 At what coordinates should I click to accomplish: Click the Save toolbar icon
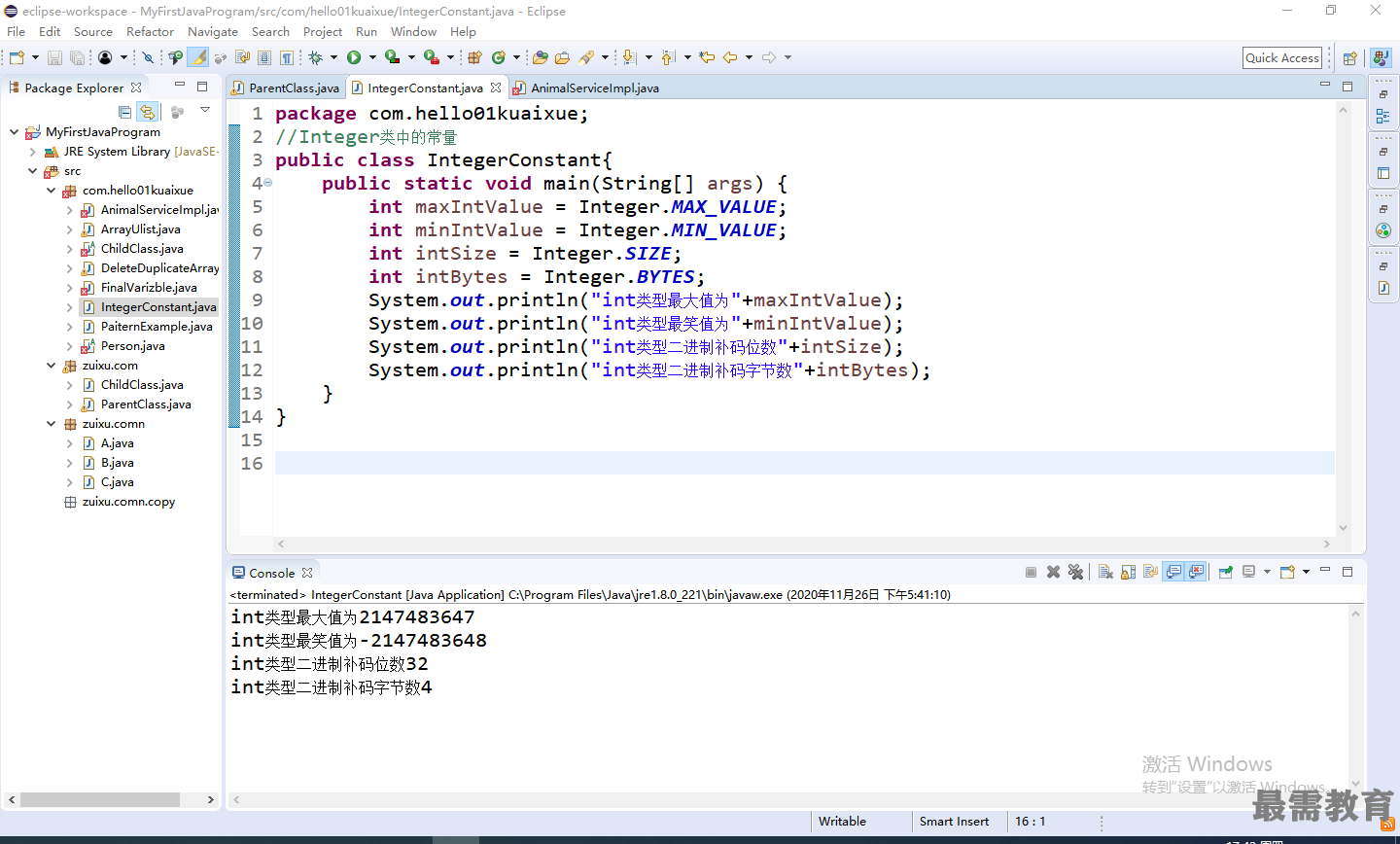[x=54, y=57]
